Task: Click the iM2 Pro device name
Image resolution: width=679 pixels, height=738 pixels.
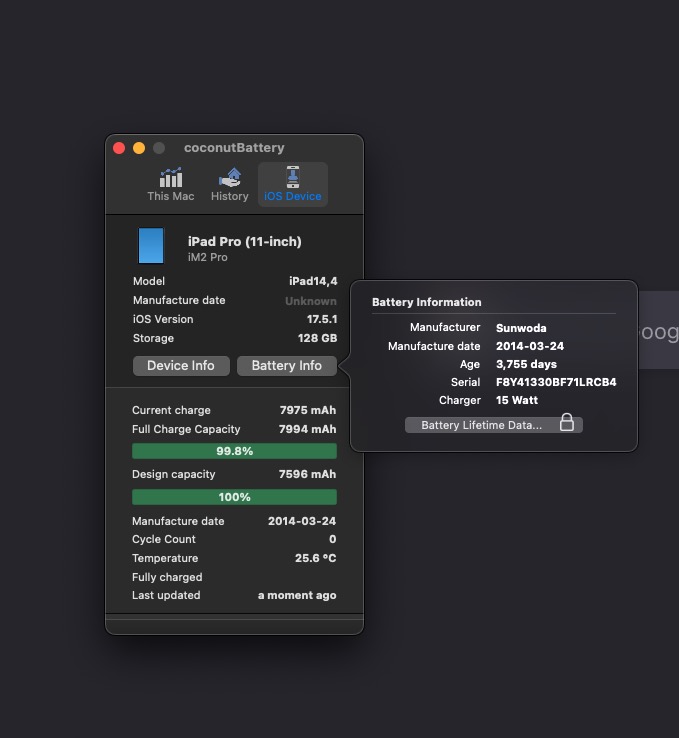Action: click(208, 257)
